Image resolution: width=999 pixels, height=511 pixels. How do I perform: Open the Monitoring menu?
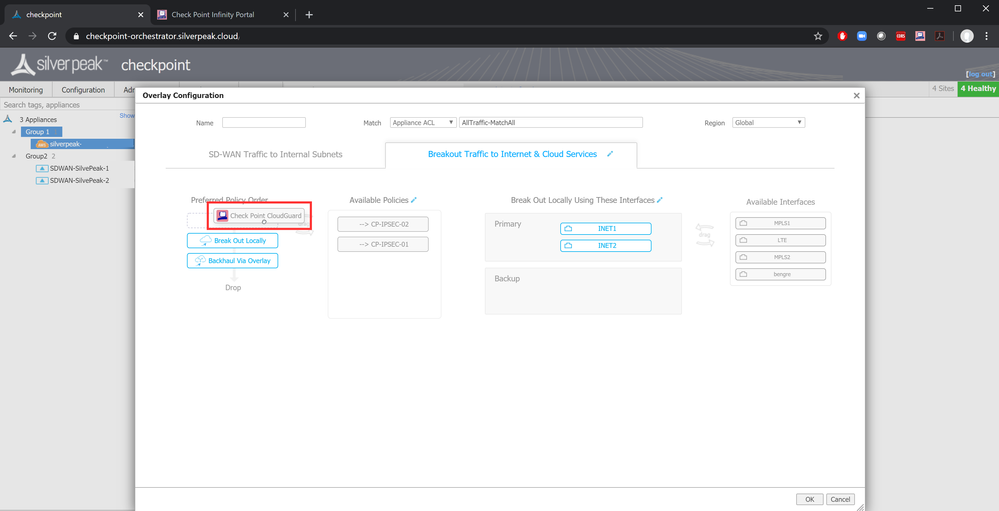pos(26,90)
